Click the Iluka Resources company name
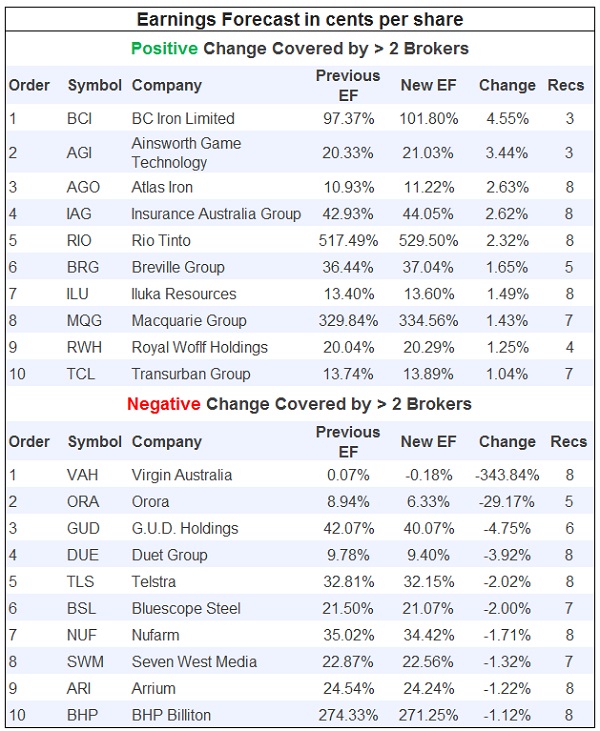The height and width of the screenshot is (731, 600). pos(184,294)
